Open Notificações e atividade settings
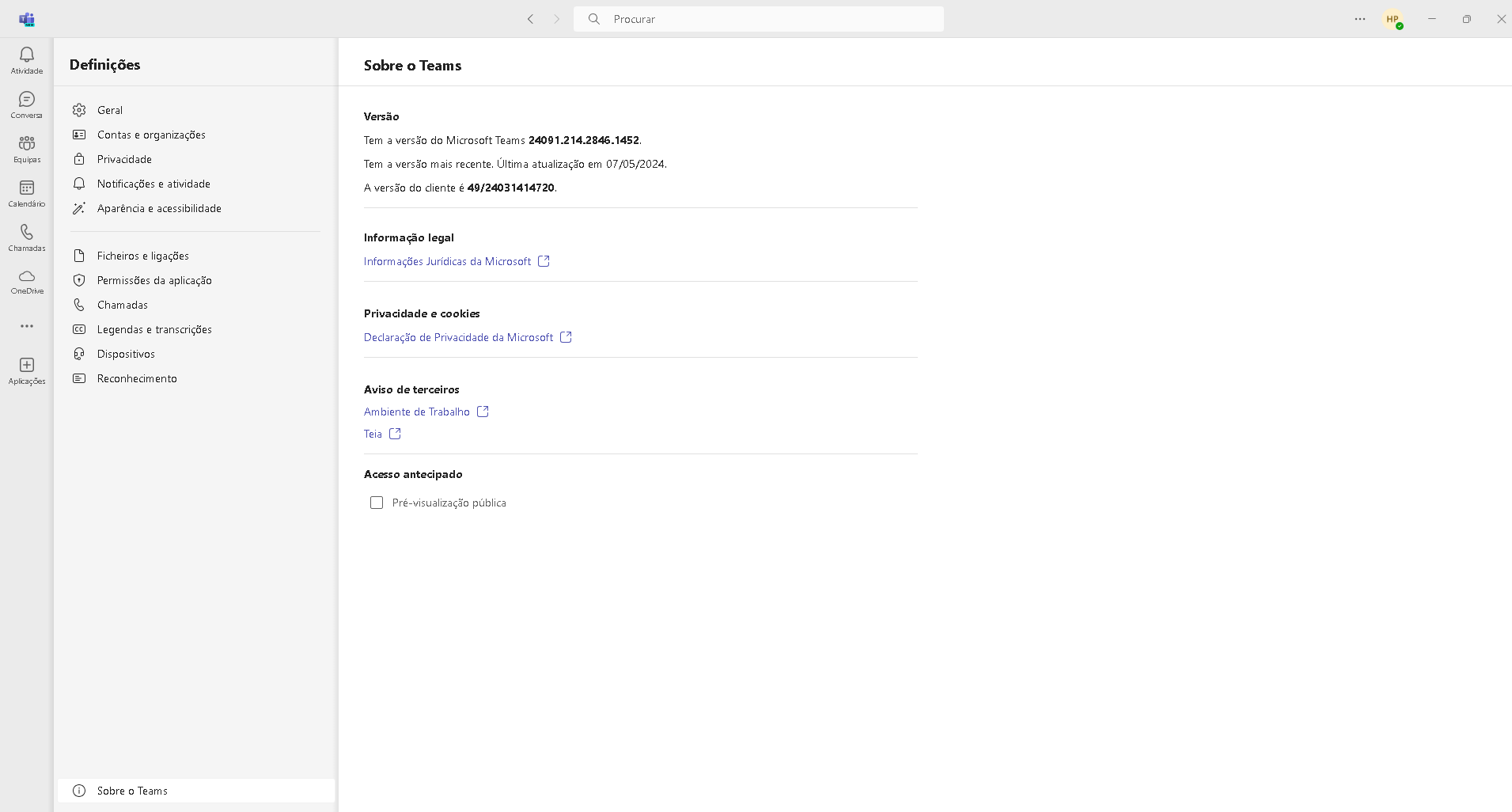 pos(153,184)
